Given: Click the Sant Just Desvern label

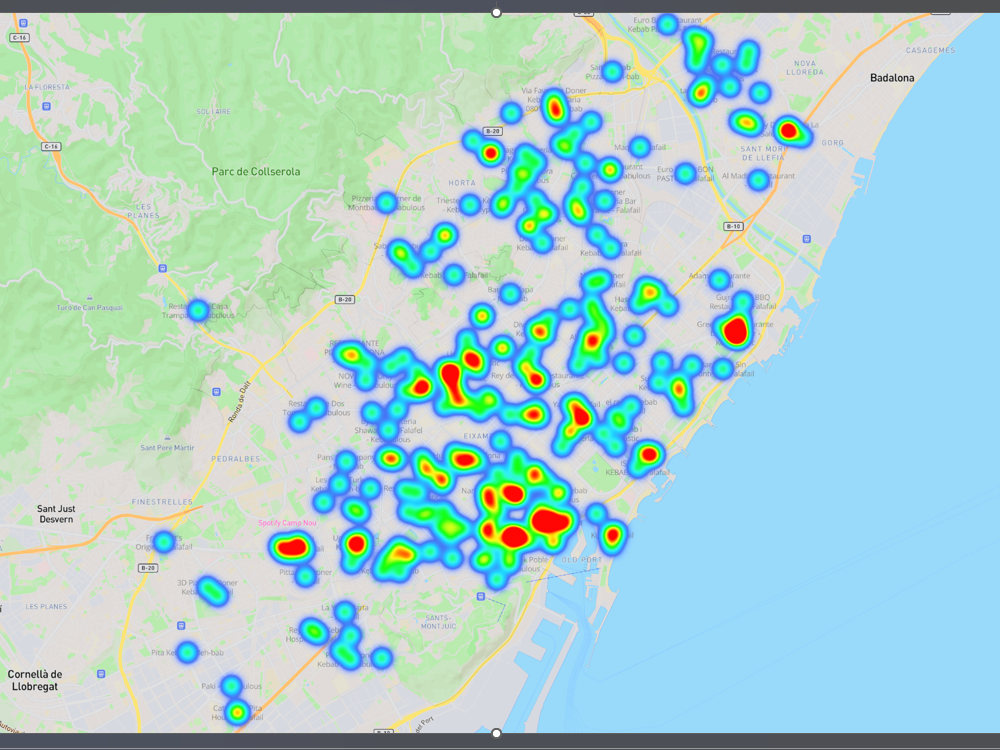Looking at the screenshot, I should (55, 514).
